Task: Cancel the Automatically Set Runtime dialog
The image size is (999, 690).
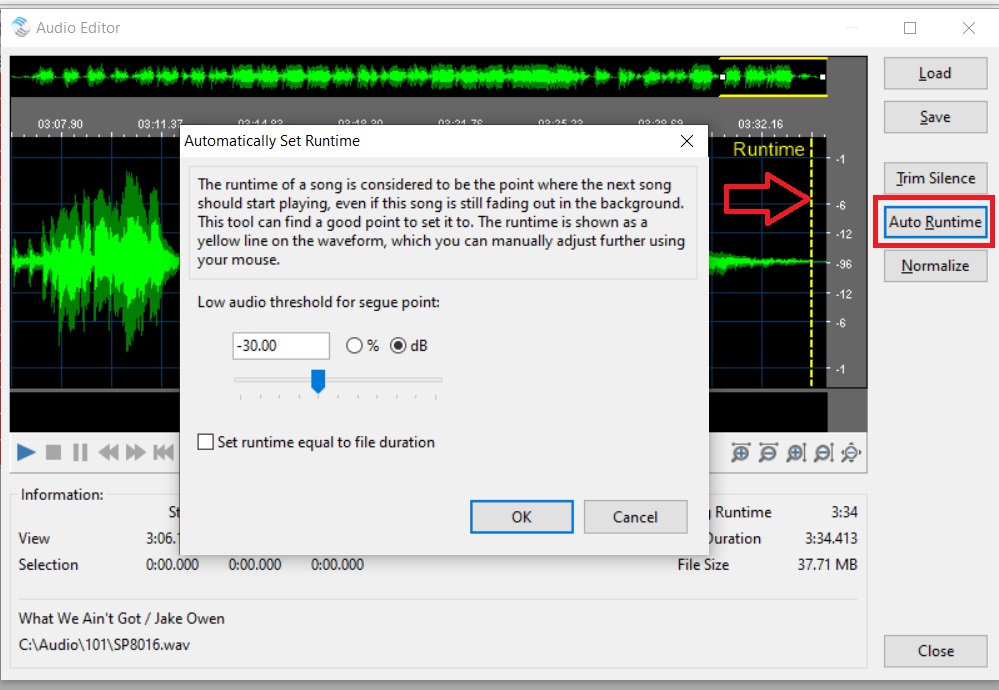Action: point(635,517)
